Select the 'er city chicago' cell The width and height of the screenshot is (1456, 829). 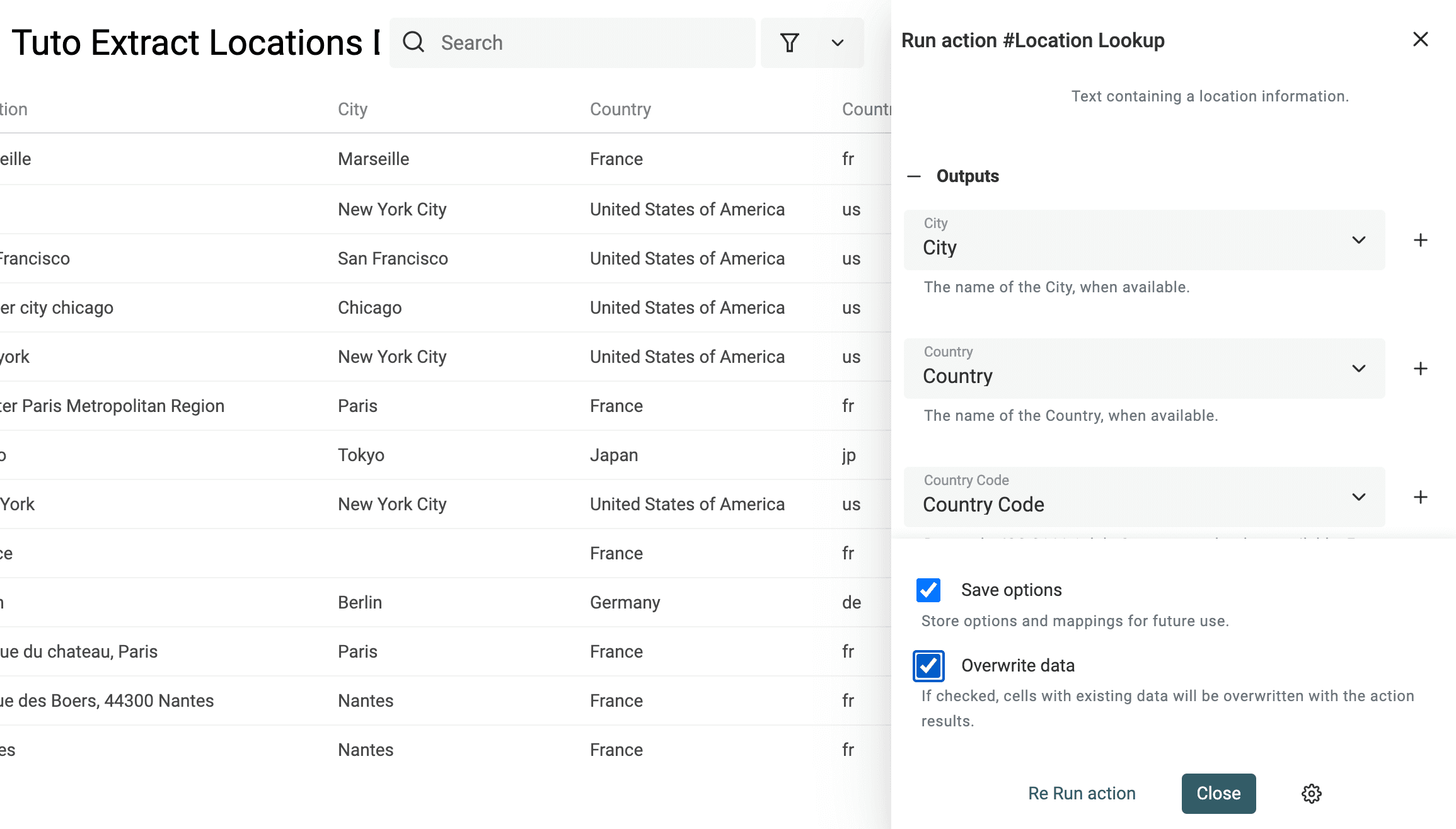coord(57,307)
